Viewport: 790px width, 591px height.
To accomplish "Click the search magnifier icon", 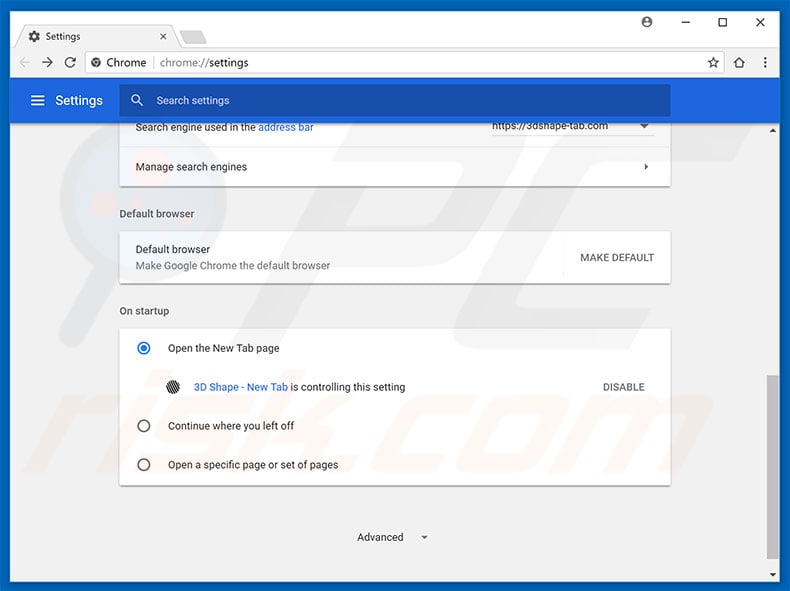I will point(137,100).
